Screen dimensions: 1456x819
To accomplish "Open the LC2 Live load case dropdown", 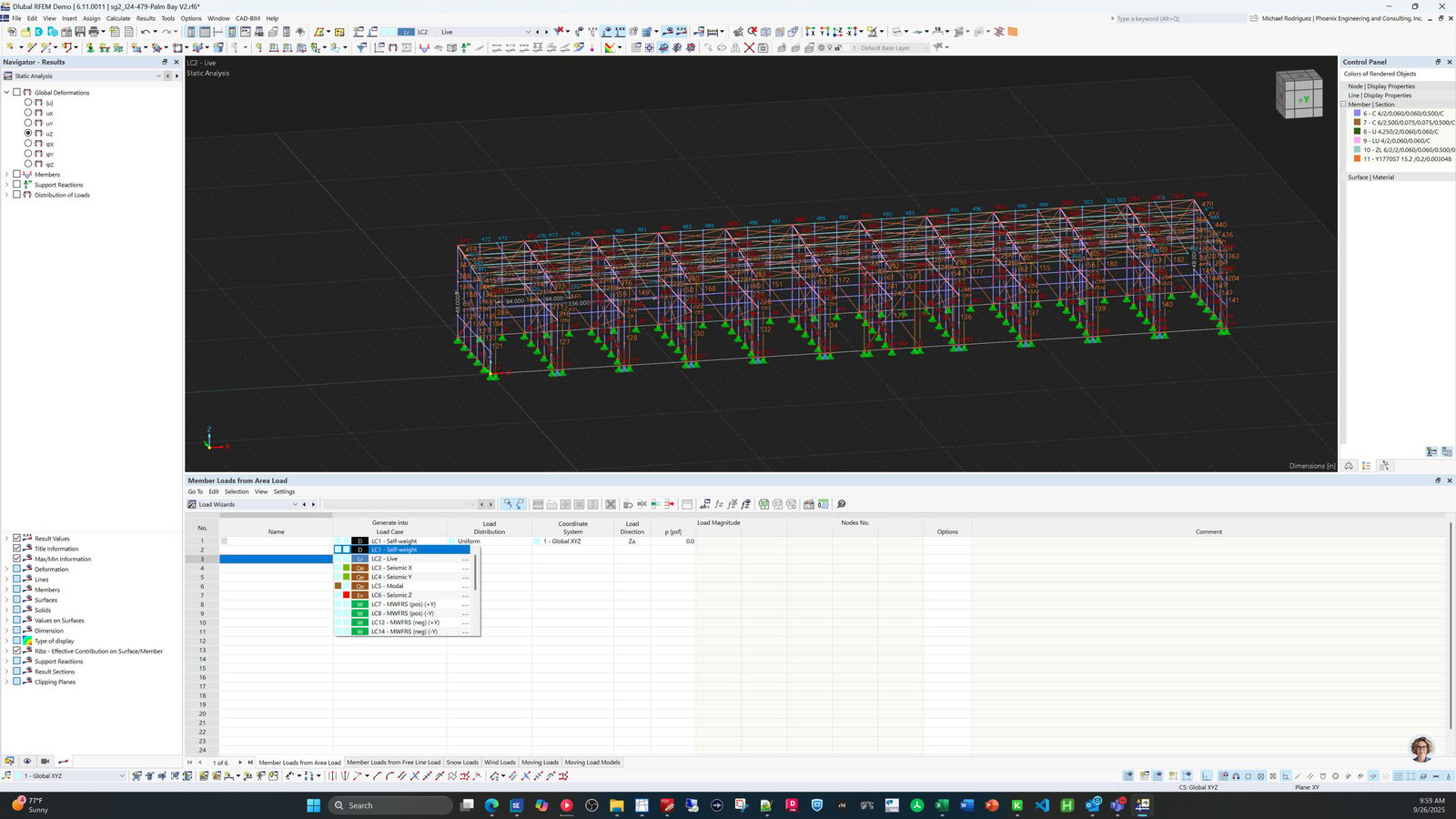I will (x=528, y=32).
